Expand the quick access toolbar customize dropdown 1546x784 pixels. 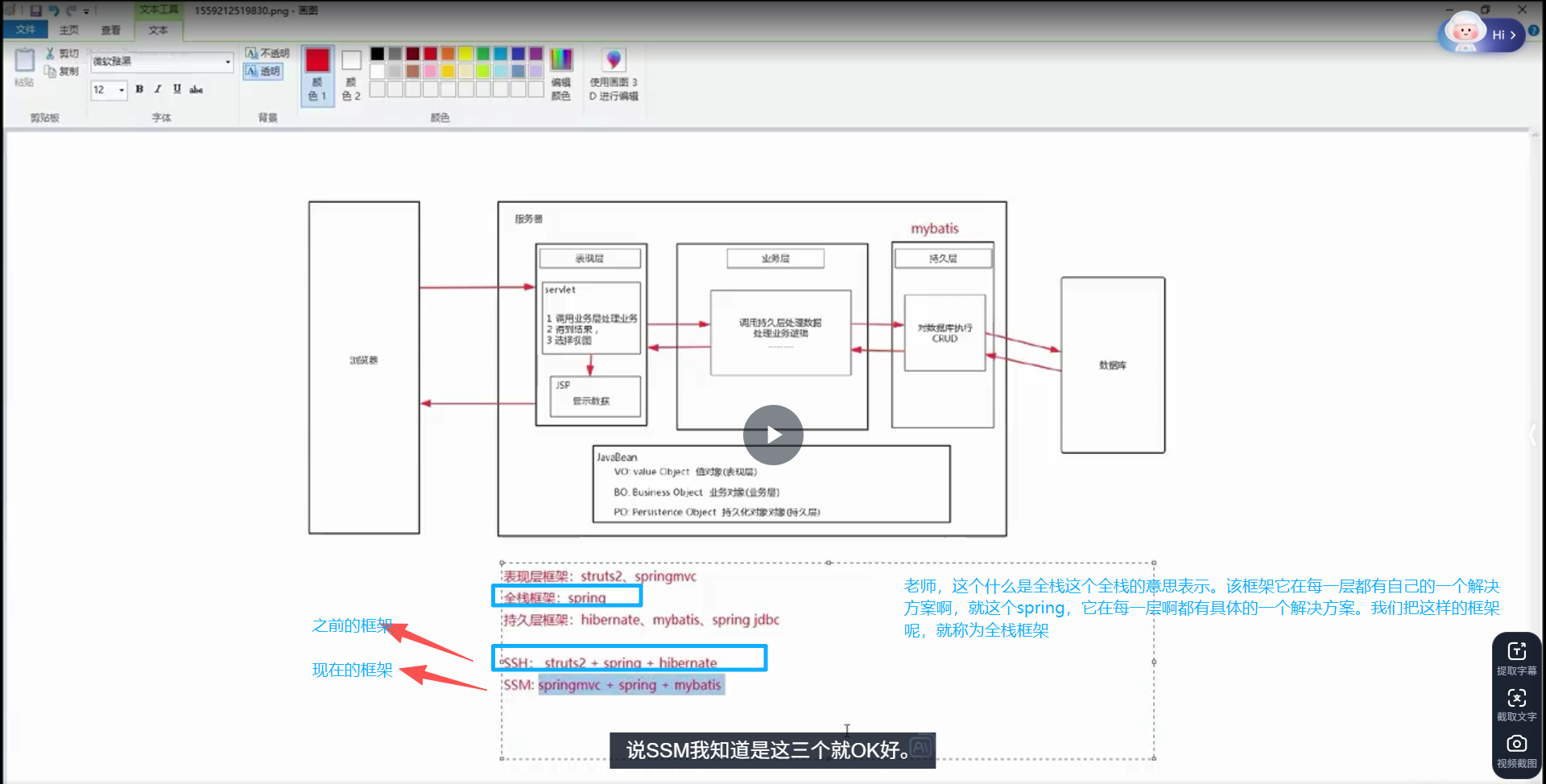(86, 11)
